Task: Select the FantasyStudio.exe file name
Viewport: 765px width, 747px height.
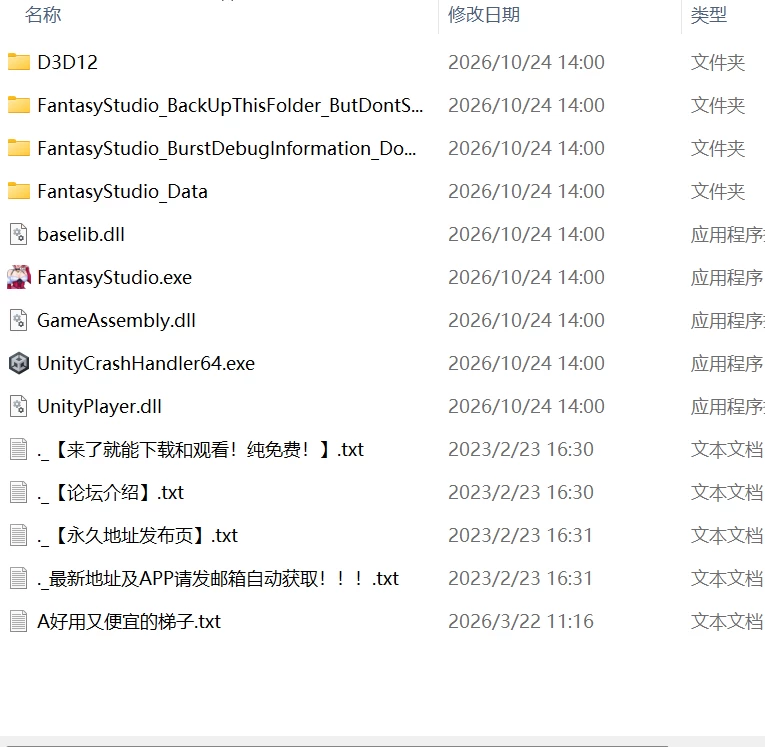Action: point(115,277)
